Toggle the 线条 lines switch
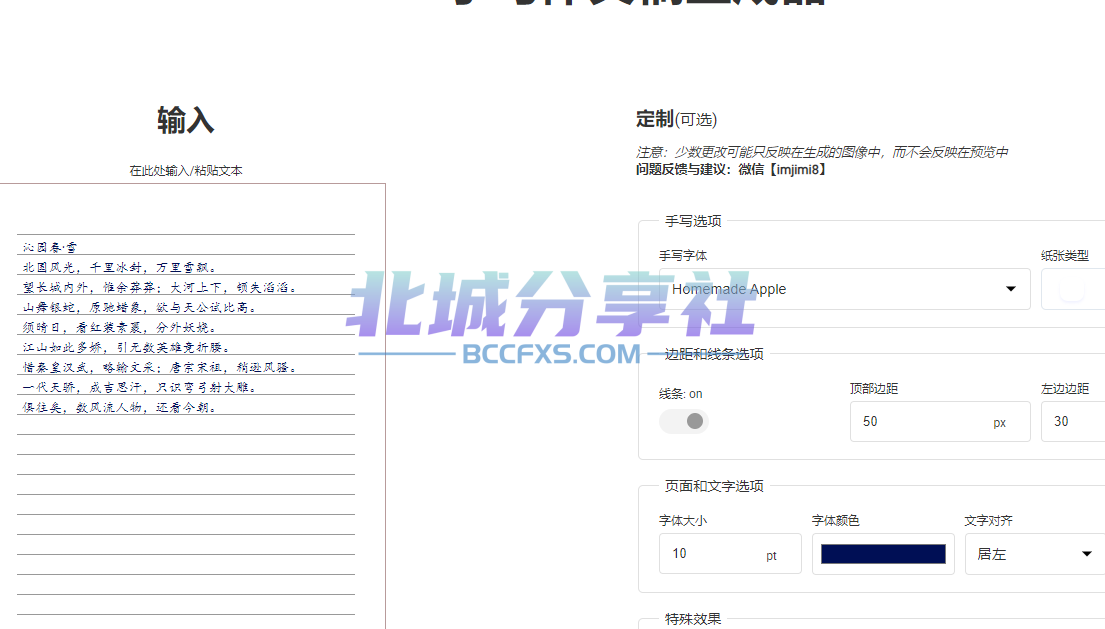Image resolution: width=1105 pixels, height=629 pixels. click(x=684, y=421)
